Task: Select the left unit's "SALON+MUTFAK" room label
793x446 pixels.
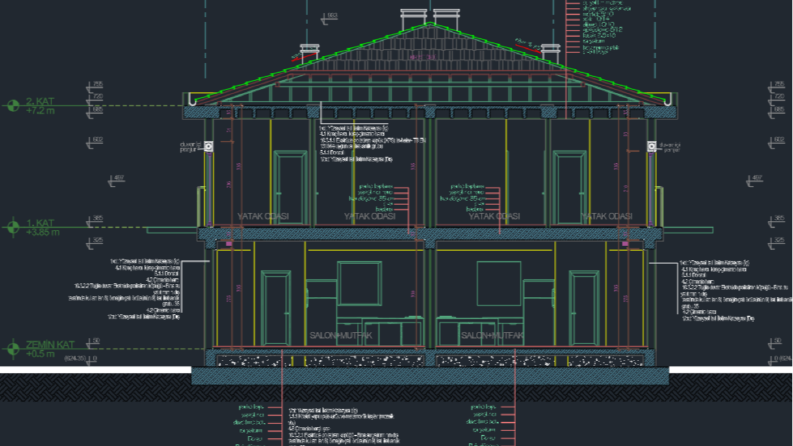Action: [341, 335]
